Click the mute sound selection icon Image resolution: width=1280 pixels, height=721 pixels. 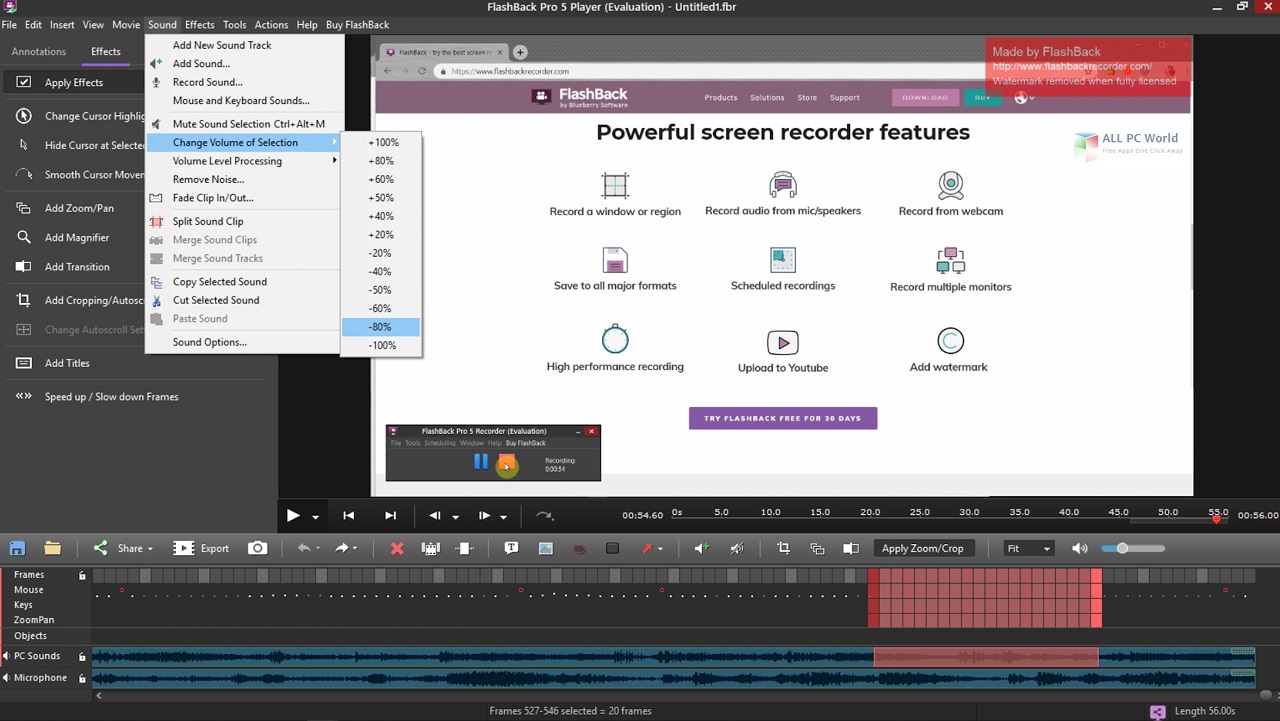tap(737, 548)
